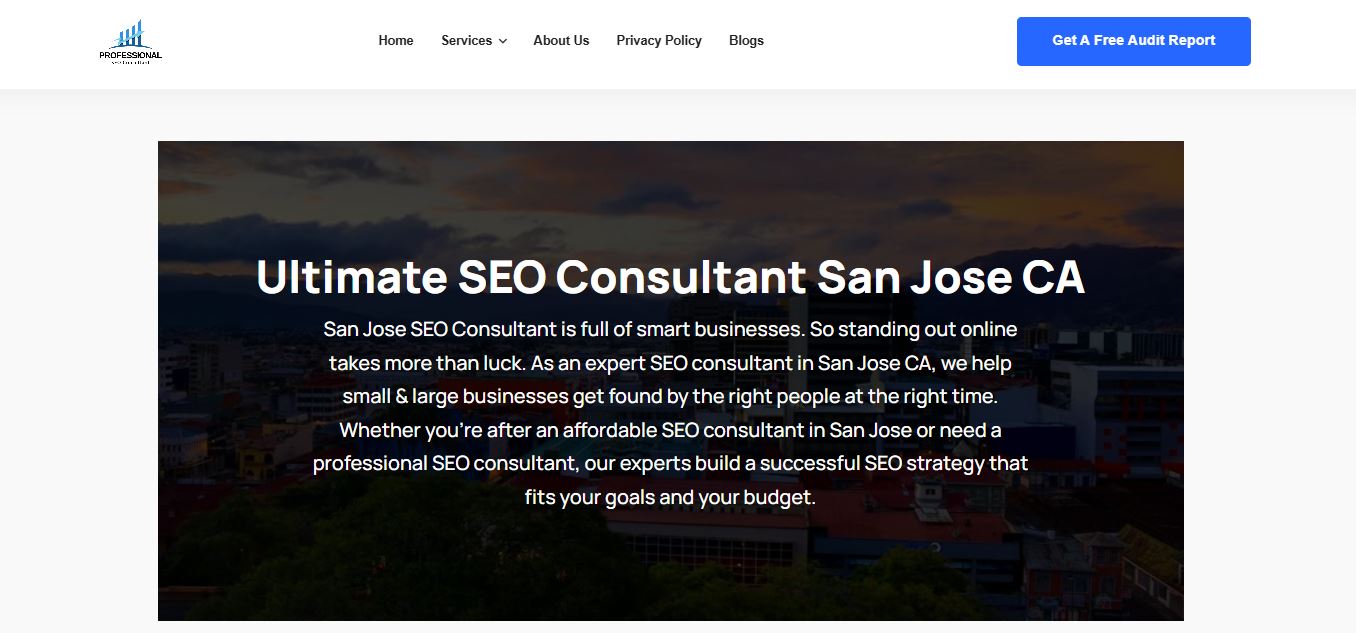This screenshot has height=633, width=1356.
Task: Click the word Ultimate in the hero heading
Action: click(350, 277)
